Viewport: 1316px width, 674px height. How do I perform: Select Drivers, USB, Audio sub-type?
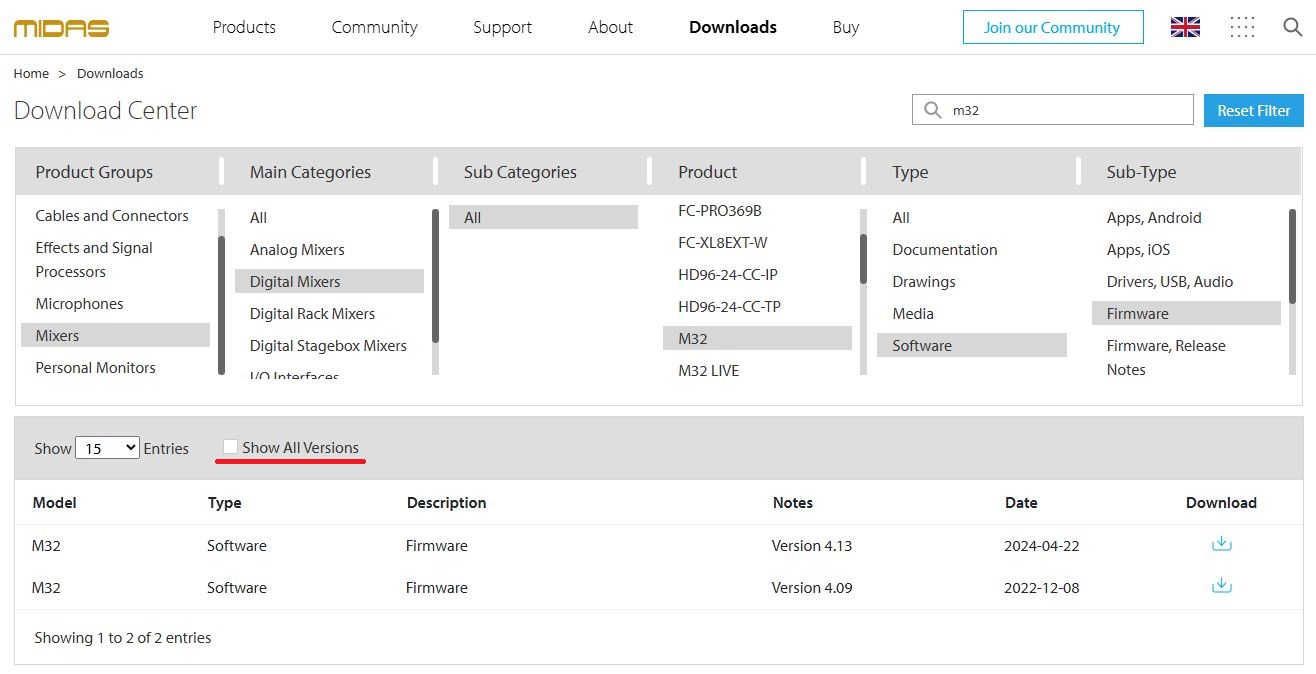pyautogui.click(x=1169, y=281)
